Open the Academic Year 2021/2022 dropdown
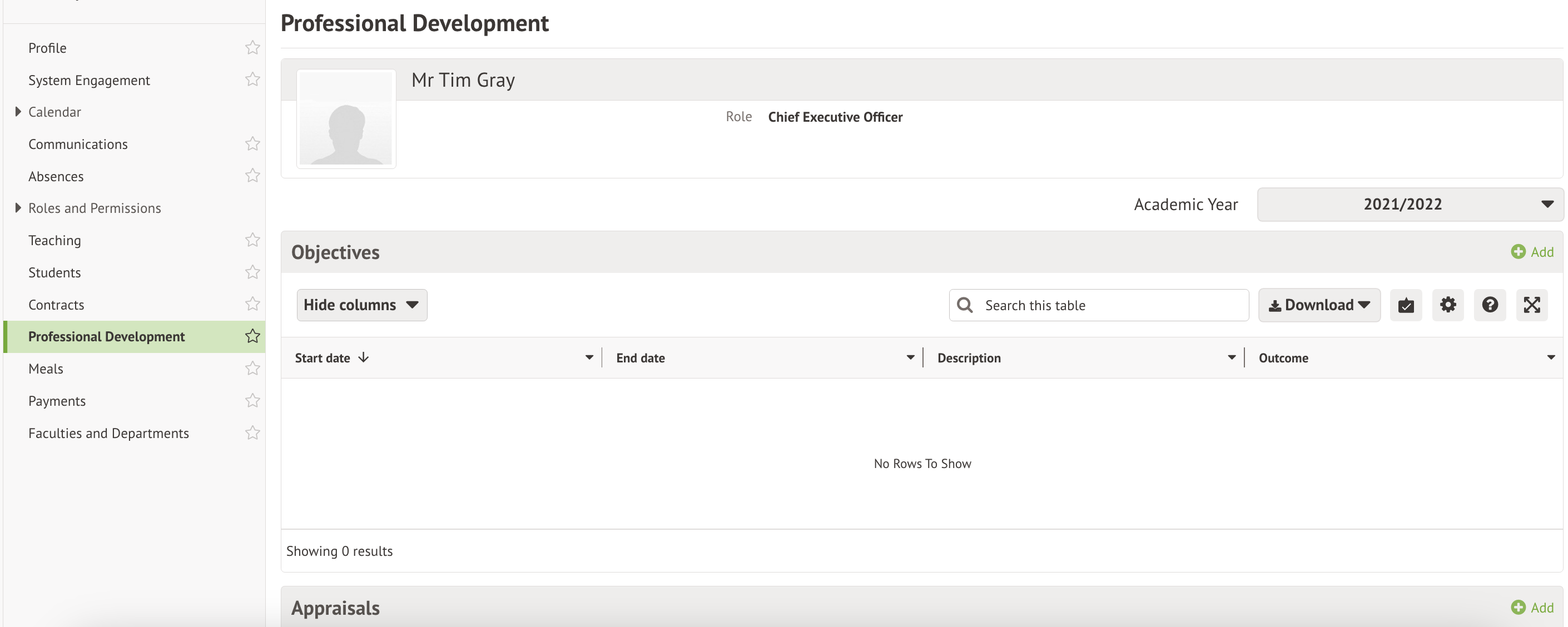 point(1410,205)
